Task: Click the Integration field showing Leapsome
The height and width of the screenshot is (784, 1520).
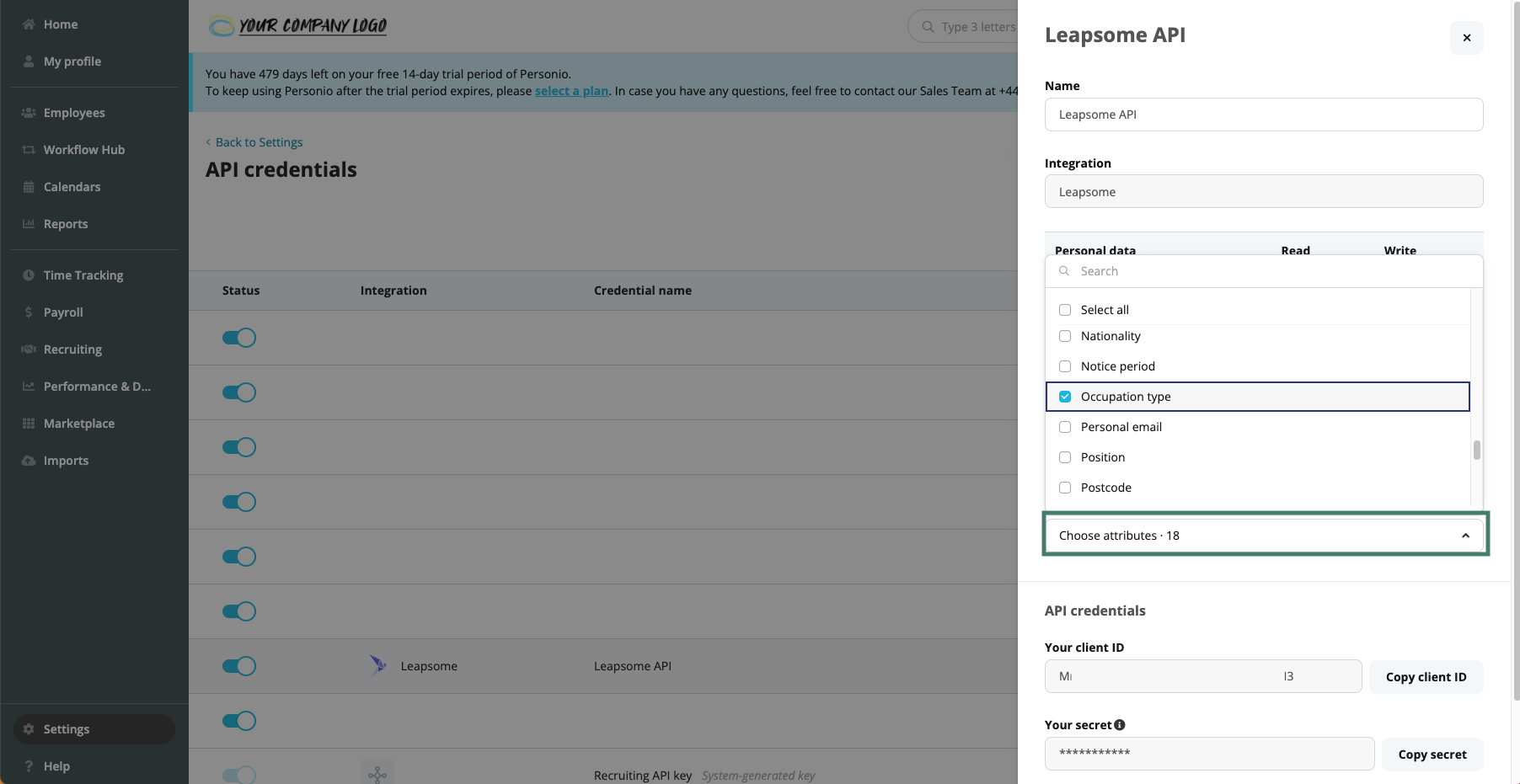Action: 1264,192
